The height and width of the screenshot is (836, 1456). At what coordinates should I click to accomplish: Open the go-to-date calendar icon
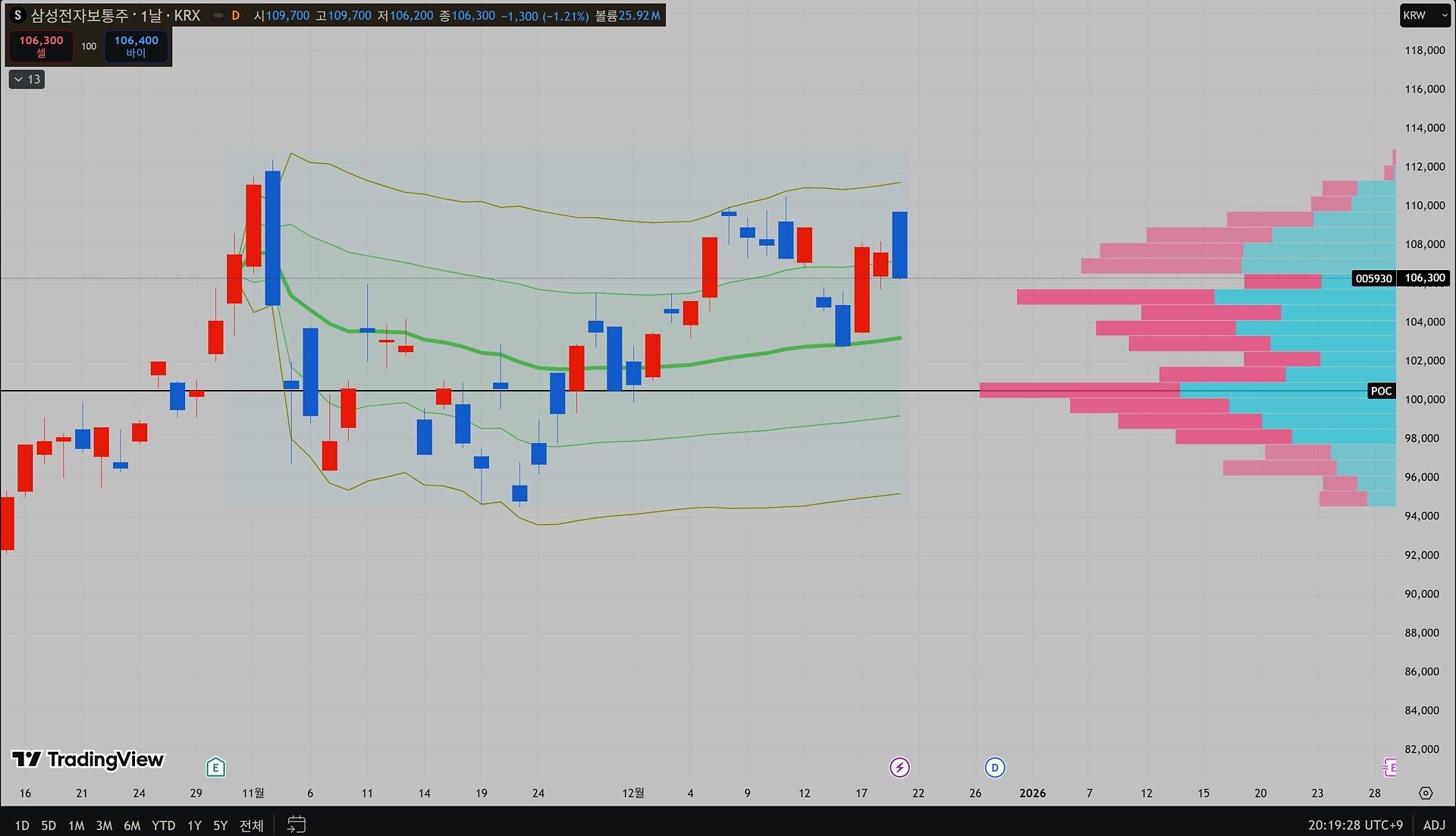[297, 824]
